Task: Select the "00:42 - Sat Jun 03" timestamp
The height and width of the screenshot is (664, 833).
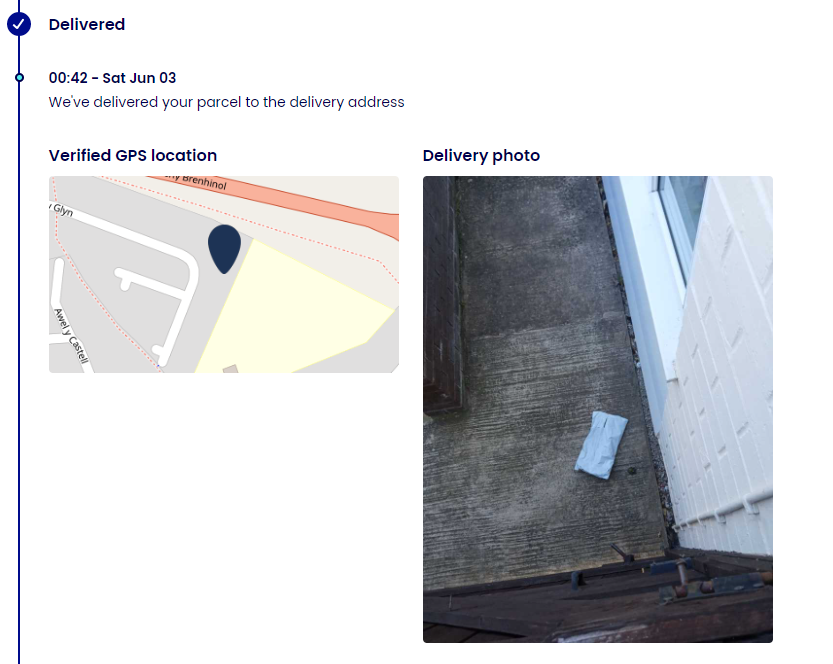Action: 113,78
